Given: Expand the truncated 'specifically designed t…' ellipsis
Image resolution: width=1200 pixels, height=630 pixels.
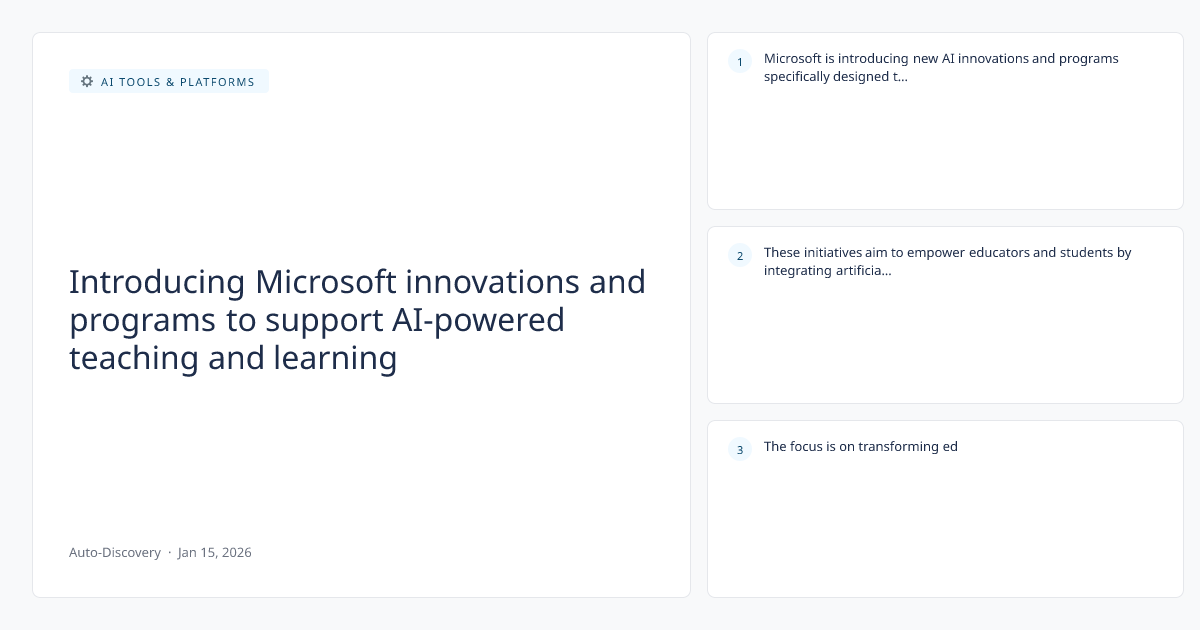Looking at the screenshot, I should click(901, 76).
